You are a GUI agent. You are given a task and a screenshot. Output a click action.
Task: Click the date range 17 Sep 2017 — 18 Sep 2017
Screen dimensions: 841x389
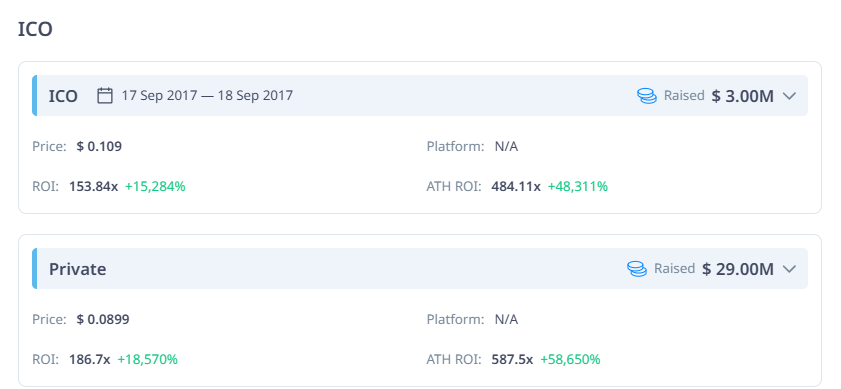[207, 96]
